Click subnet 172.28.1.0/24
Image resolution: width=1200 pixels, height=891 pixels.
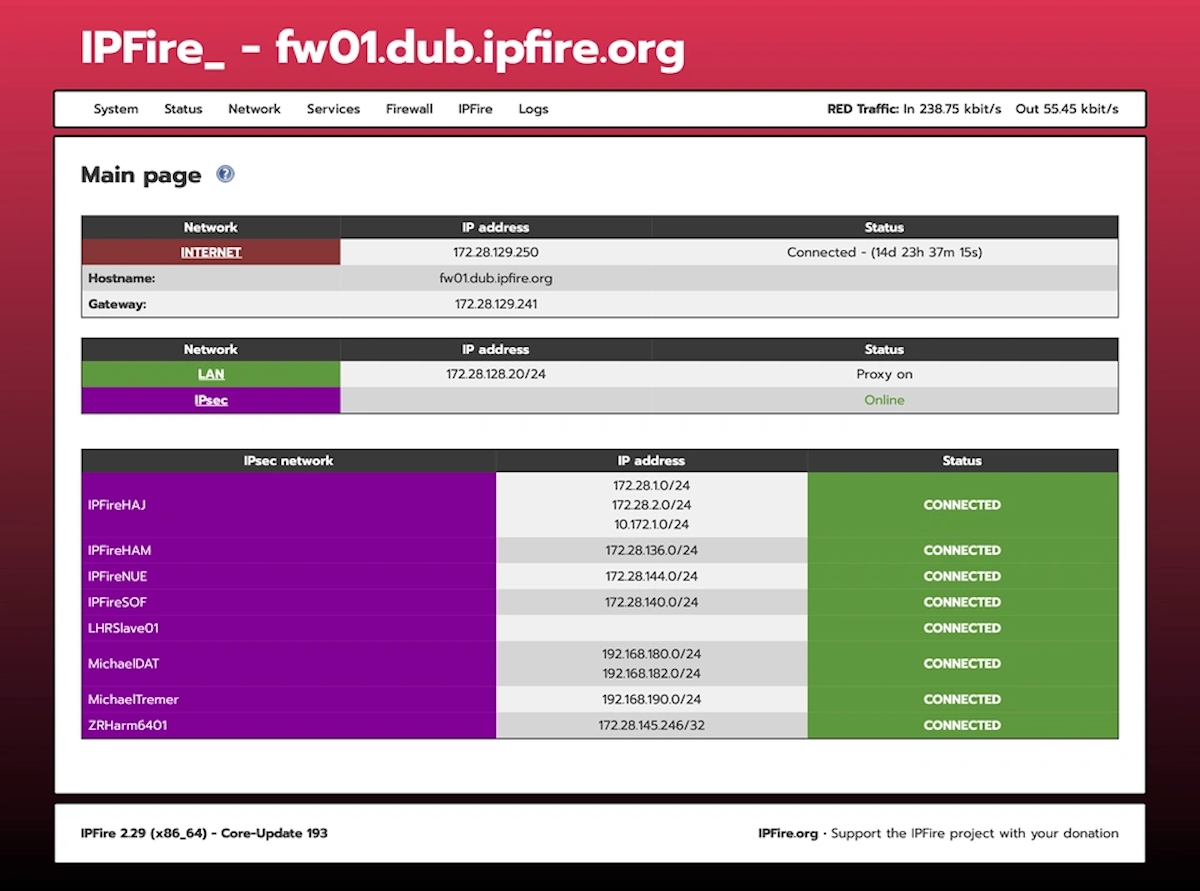pyautogui.click(x=651, y=485)
